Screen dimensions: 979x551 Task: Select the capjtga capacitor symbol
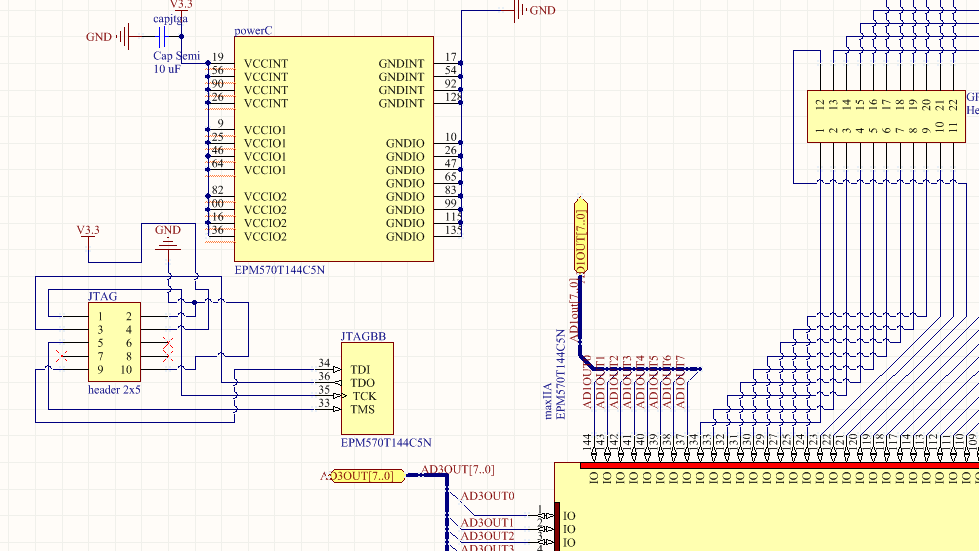point(162,37)
